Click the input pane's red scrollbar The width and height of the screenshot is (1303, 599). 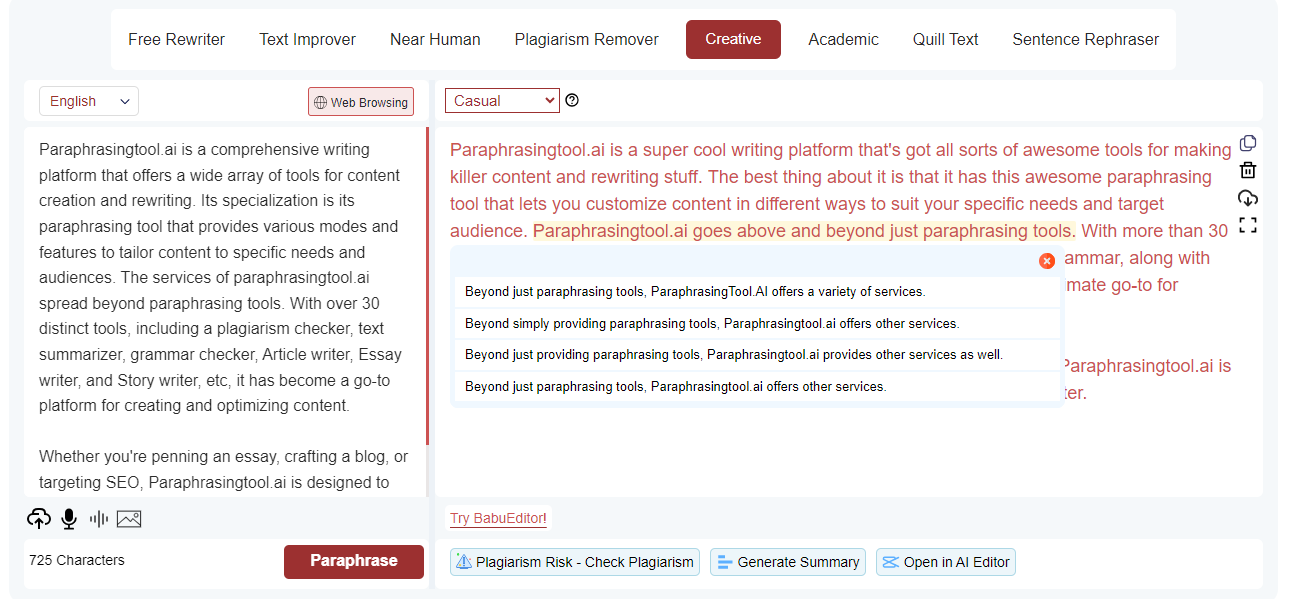point(428,286)
